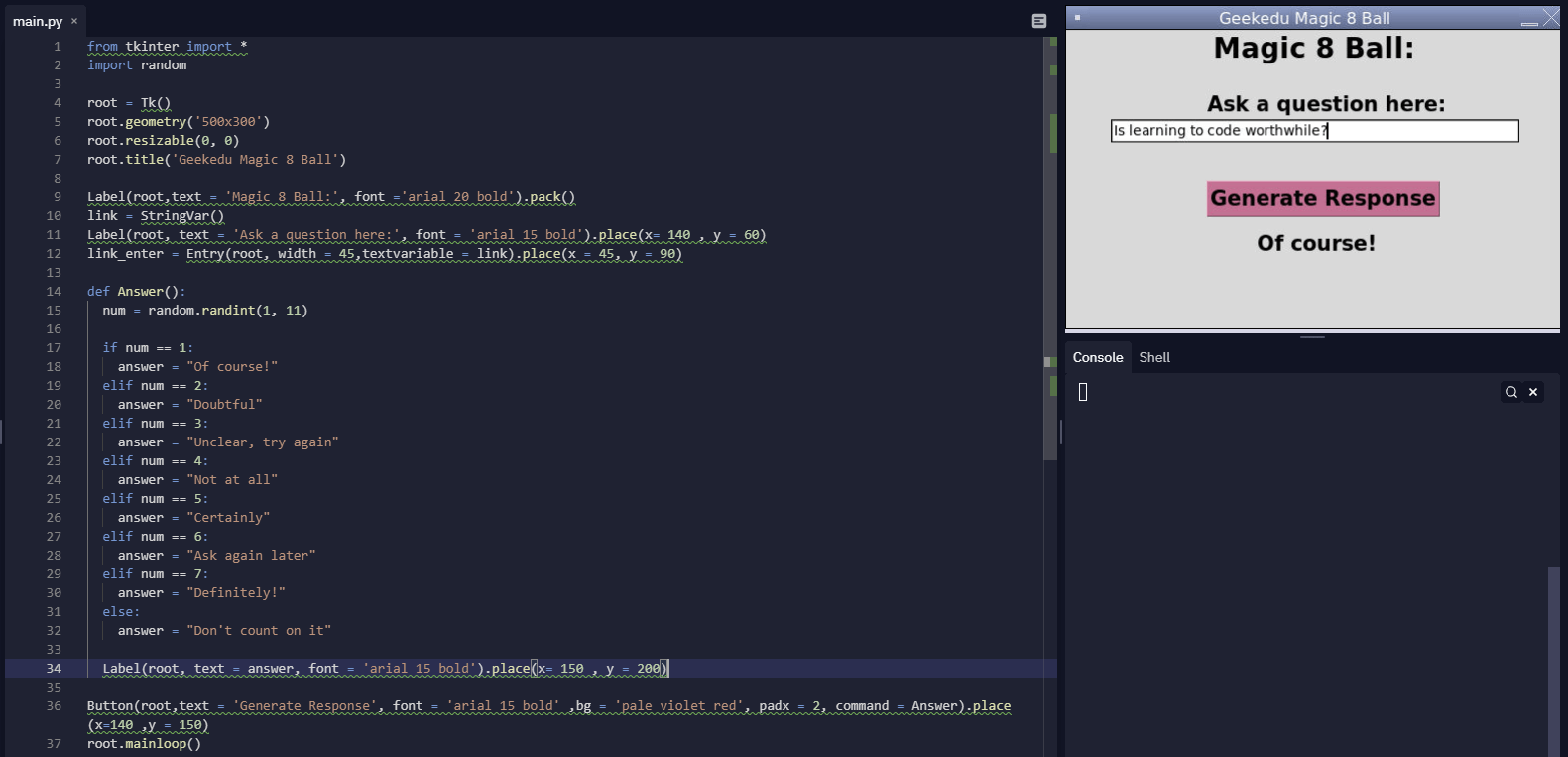Click the output and console divider handle

(1312, 337)
